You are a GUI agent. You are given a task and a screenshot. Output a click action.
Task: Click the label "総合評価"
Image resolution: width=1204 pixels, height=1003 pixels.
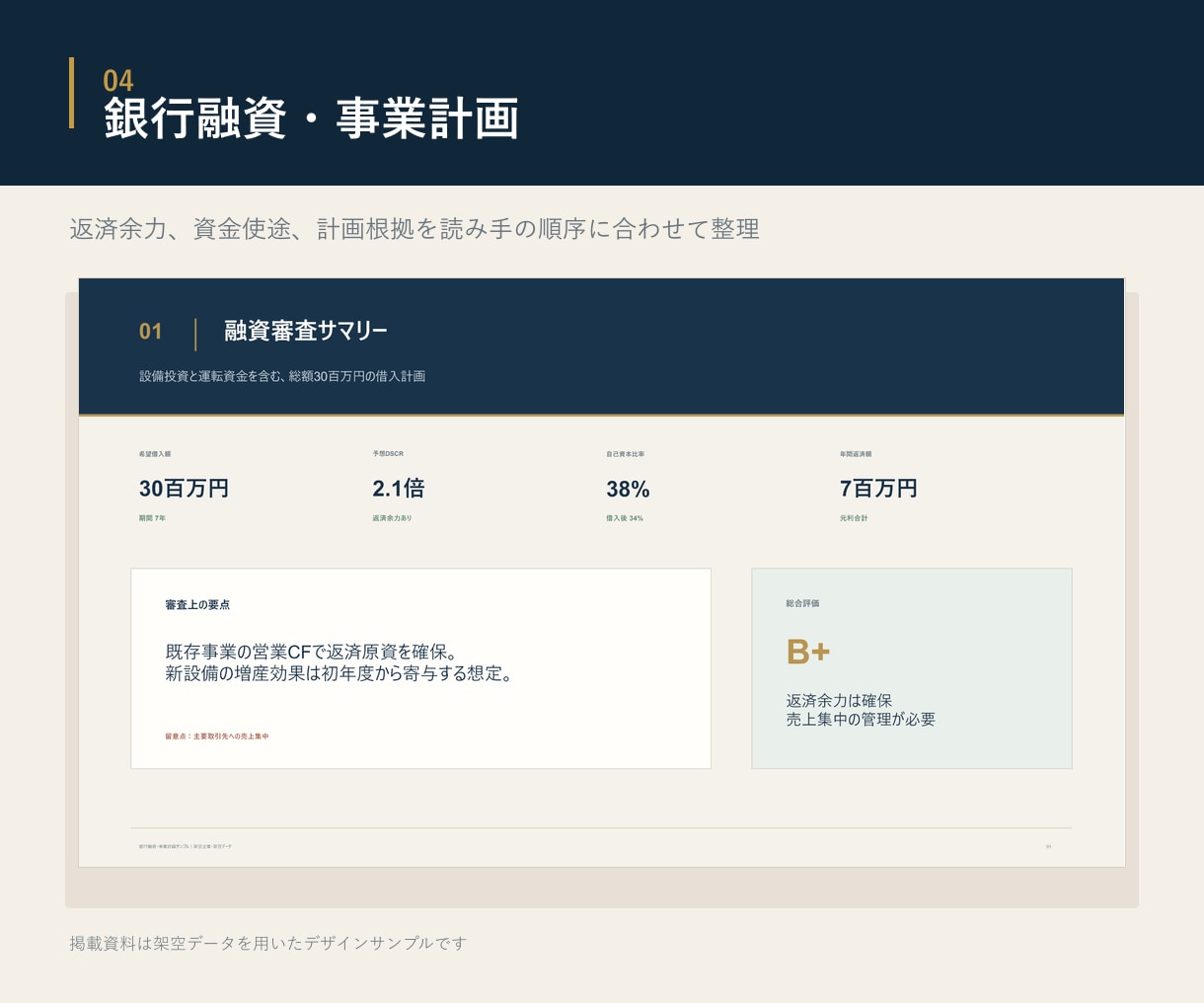pos(802,603)
